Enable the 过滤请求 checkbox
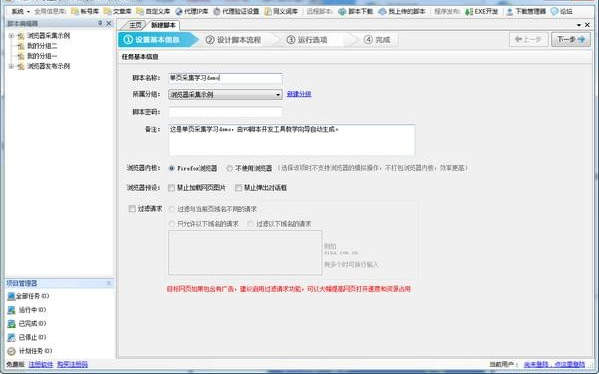Image resolution: width=599 pixels, height=374 pixels. click(x=132, y=209)
